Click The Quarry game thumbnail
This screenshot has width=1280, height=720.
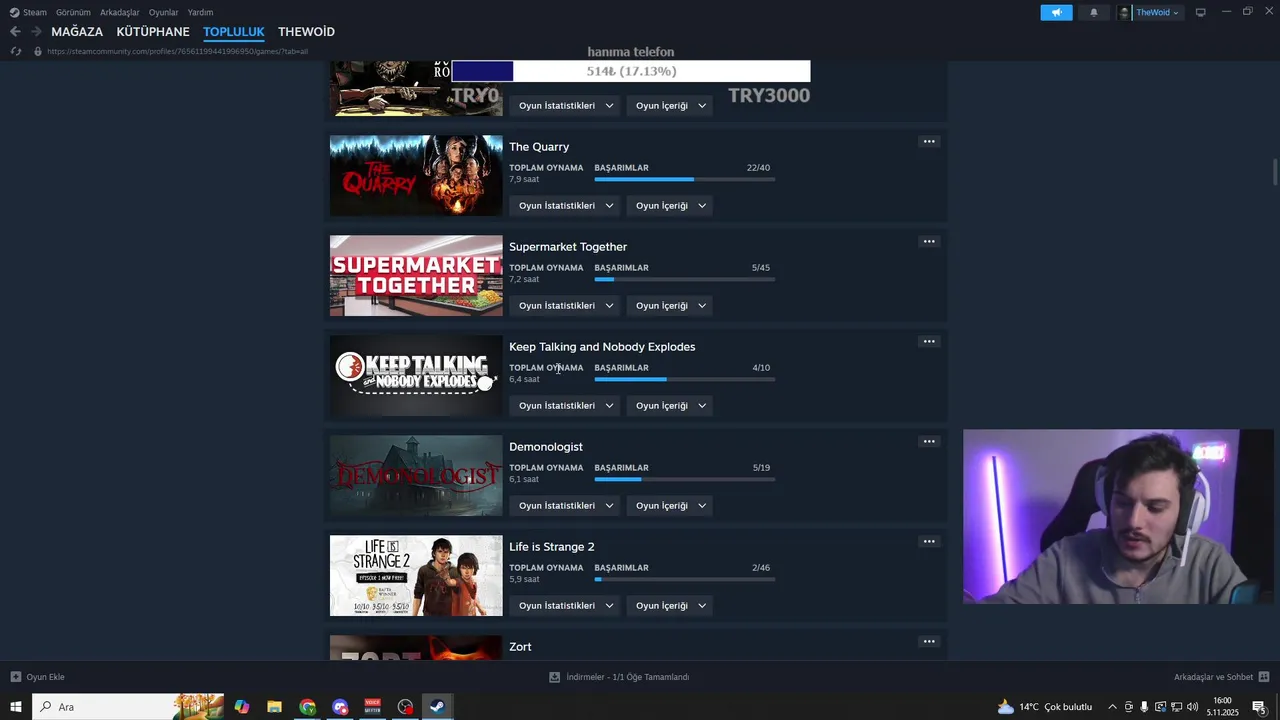pos(416,175)
